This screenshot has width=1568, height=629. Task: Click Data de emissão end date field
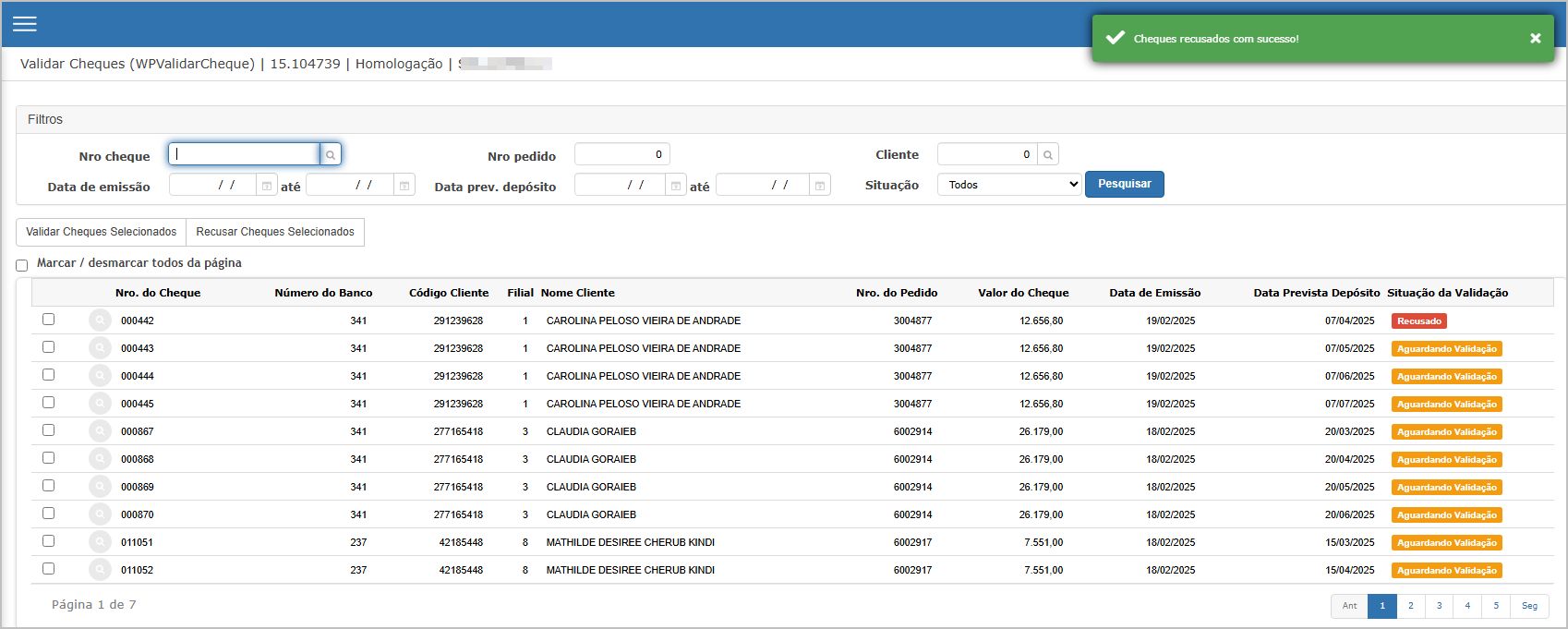(350, 186)
